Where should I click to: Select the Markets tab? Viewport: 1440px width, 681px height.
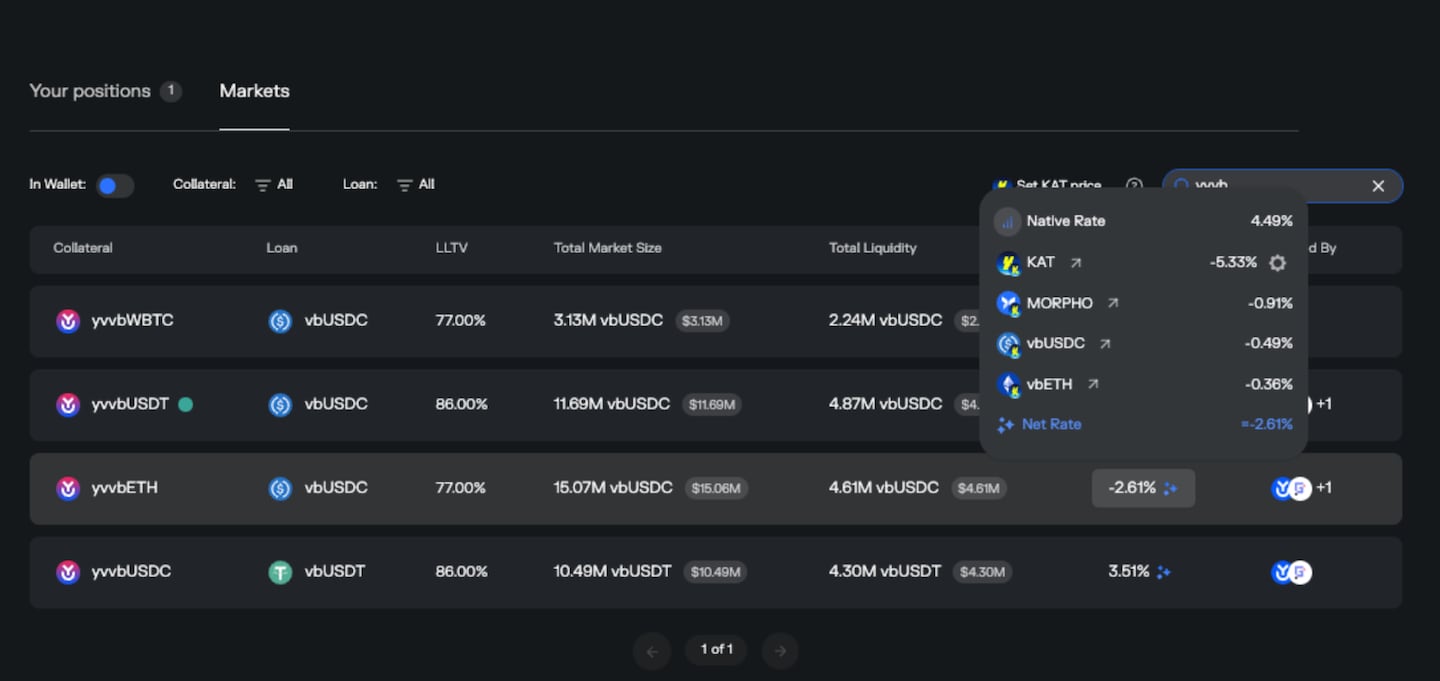point(254,91)
